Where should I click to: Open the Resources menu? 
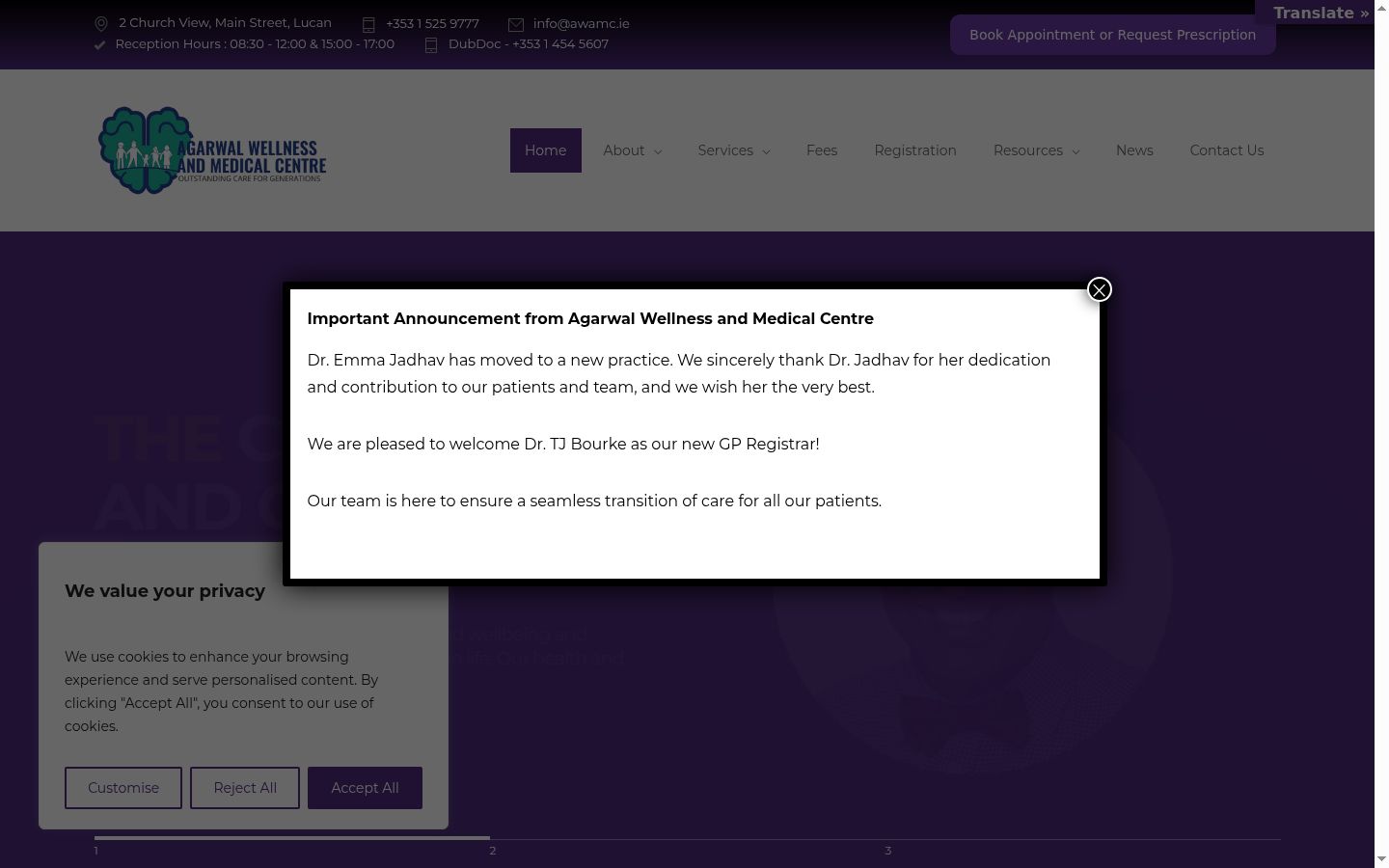pyautogui.click(x=1028, y=150)
